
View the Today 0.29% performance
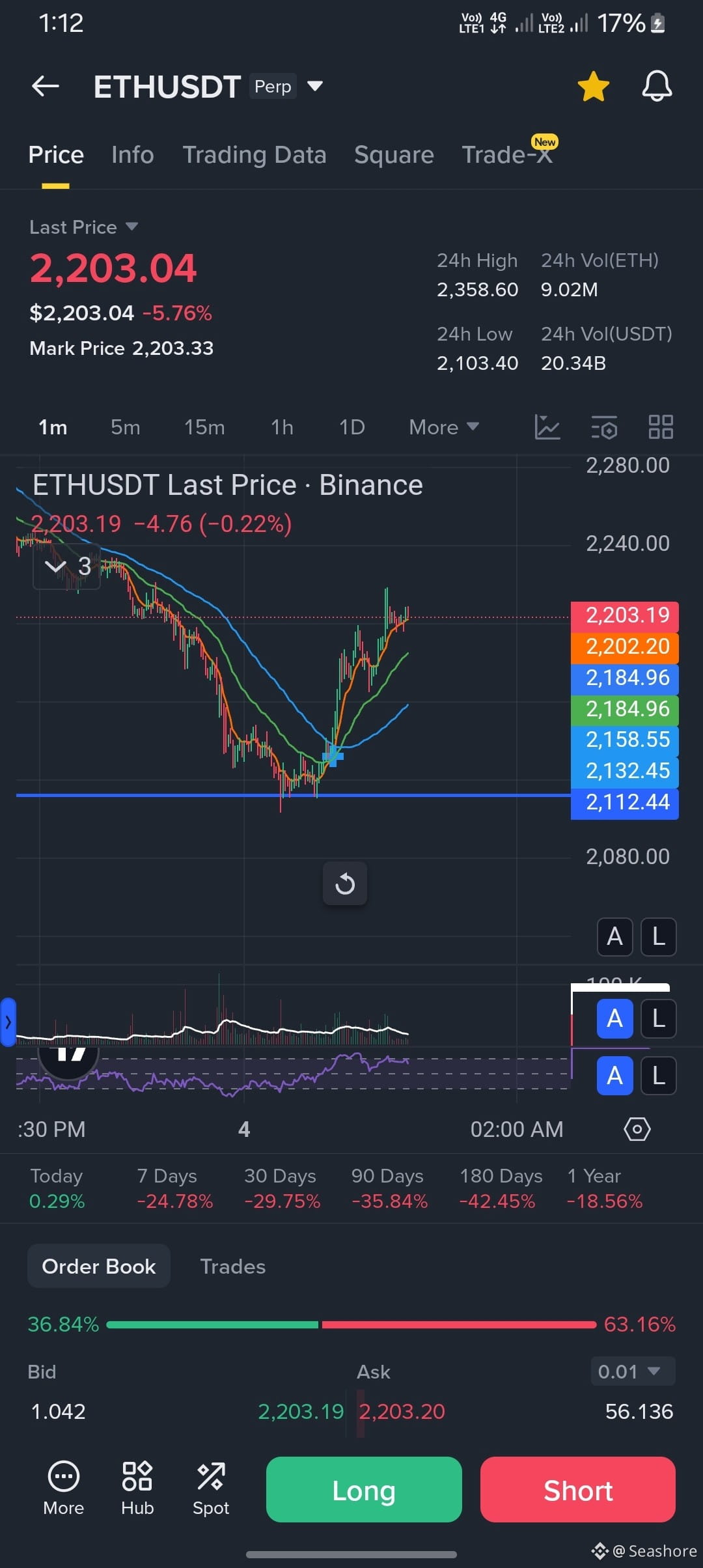point(57,1188)
